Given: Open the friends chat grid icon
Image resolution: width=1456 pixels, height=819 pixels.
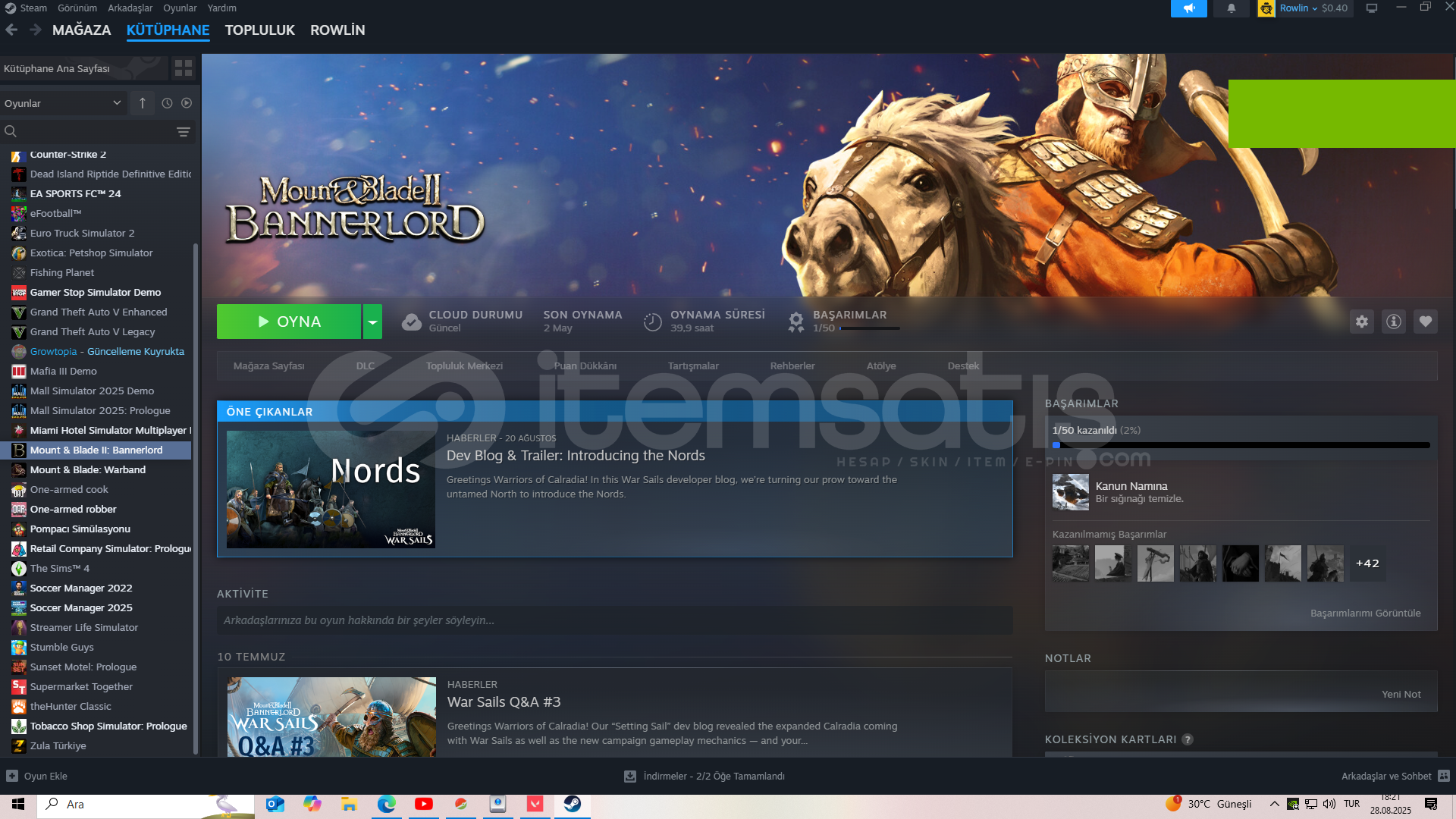Looking at the screenshot, I should coord(1444,776).
